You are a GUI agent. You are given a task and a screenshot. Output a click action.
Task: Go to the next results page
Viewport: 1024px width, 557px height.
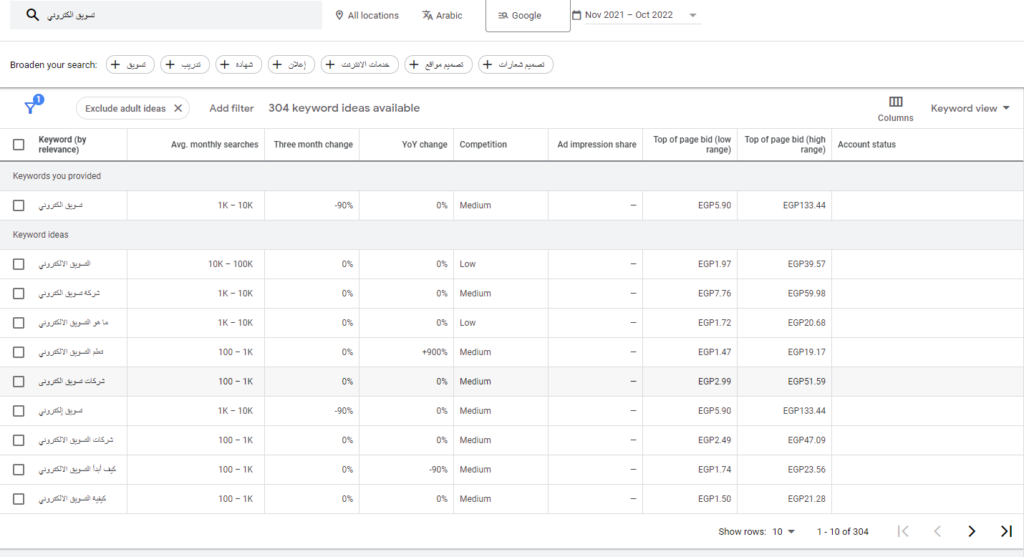[x=971, y=531]
